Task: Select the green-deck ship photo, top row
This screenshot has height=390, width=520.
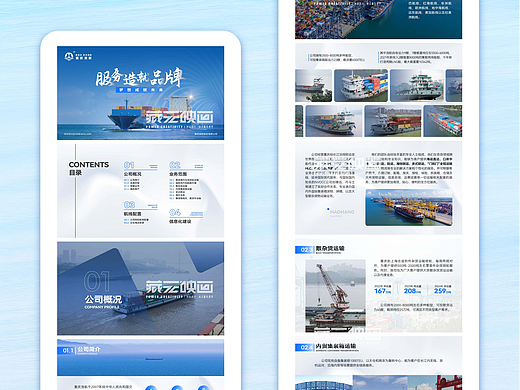Action: 417,85
